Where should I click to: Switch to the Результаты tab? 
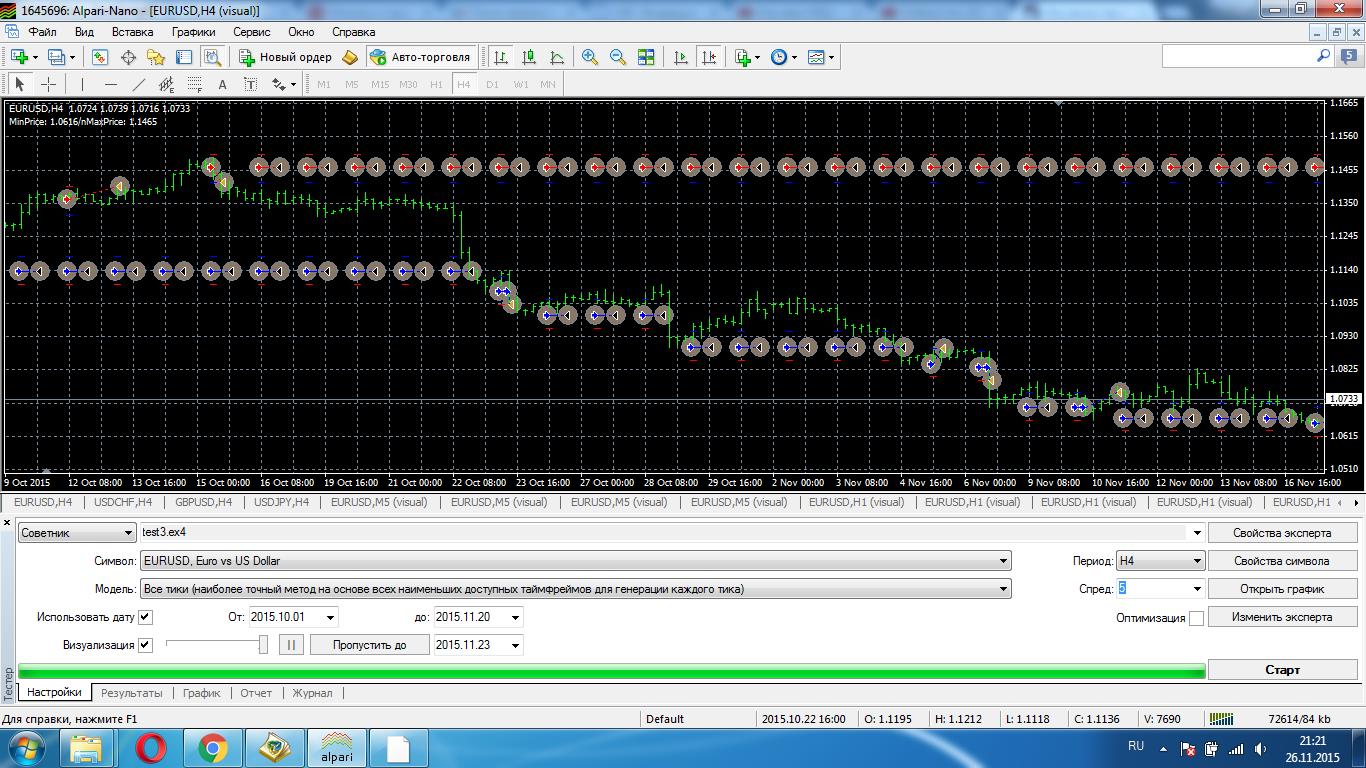pos(131,693)
